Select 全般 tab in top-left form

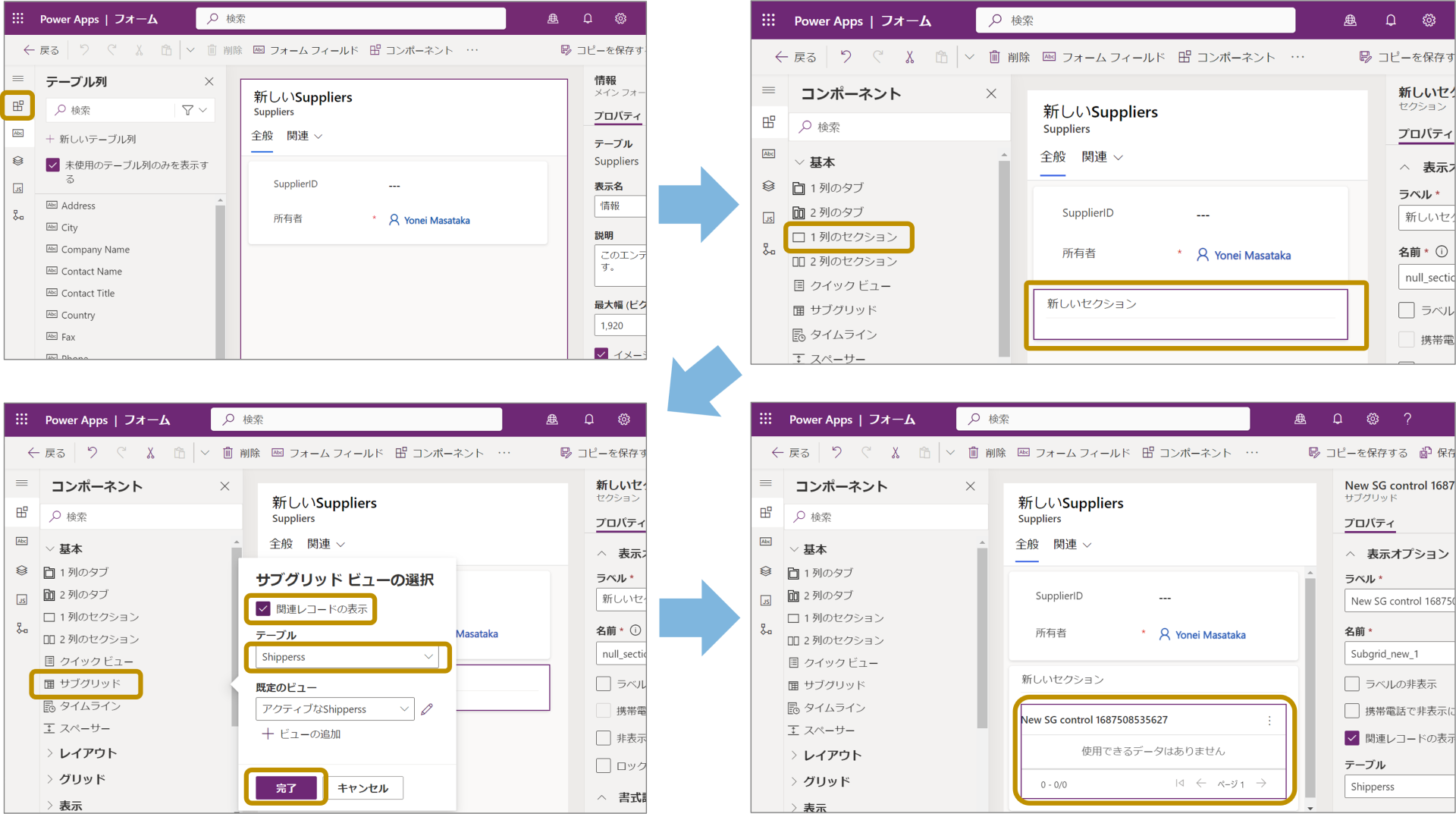pyautogui.click(x=262, y=136)
